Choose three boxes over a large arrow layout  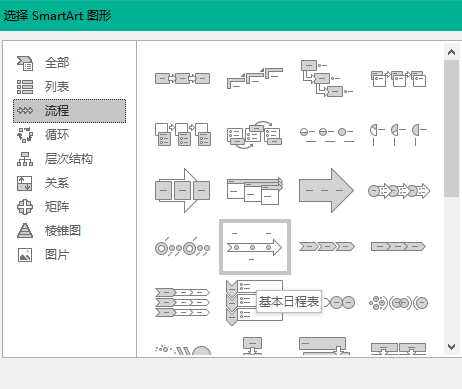[x=183, y=190]
